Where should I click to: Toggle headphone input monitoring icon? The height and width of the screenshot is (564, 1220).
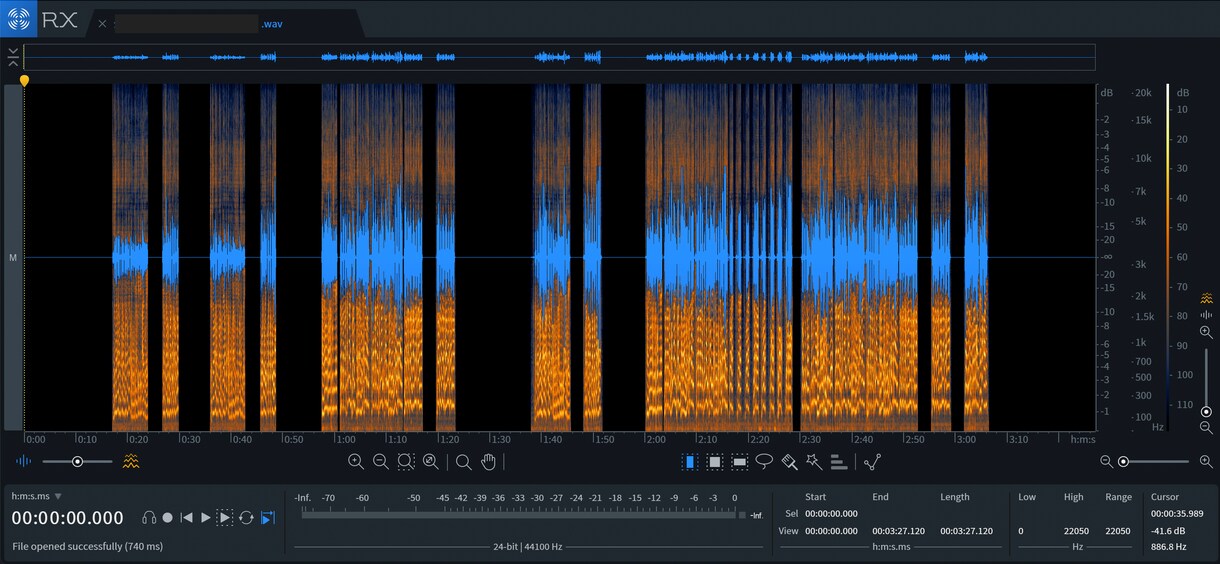click(148, 517)
